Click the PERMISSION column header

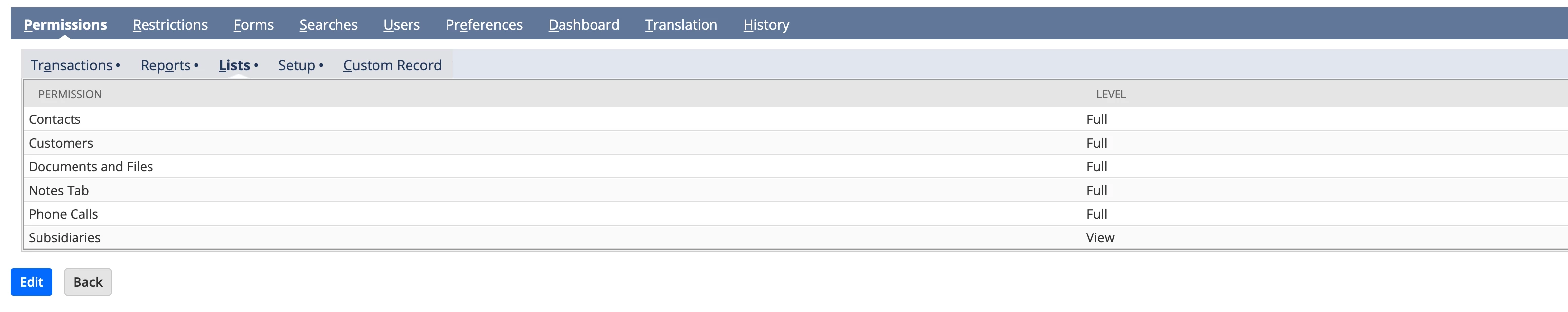pyautogui.click(x=70, y=94)
